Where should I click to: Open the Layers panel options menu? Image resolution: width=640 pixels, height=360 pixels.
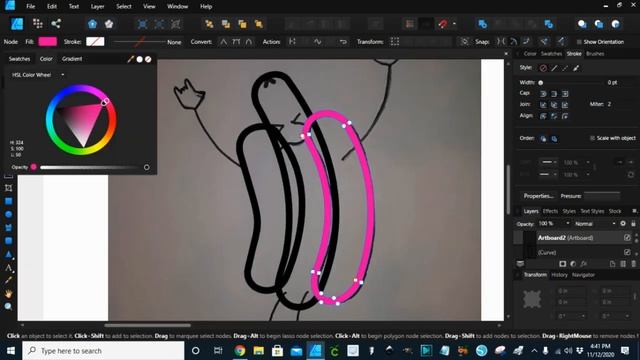coord(634,211)
